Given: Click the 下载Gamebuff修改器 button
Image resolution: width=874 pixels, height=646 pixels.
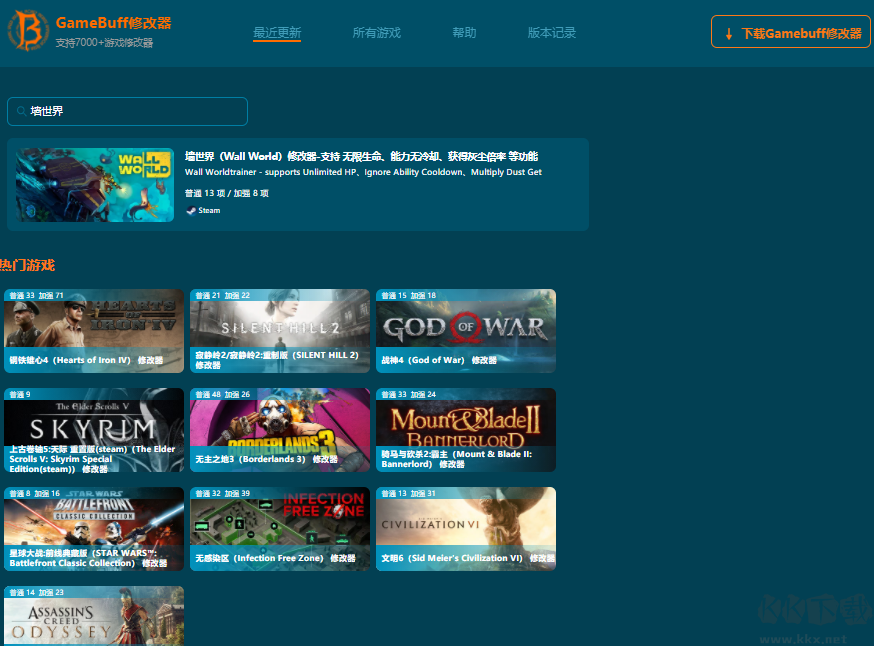Looking at the screenshot, I should tap(790, 32).
